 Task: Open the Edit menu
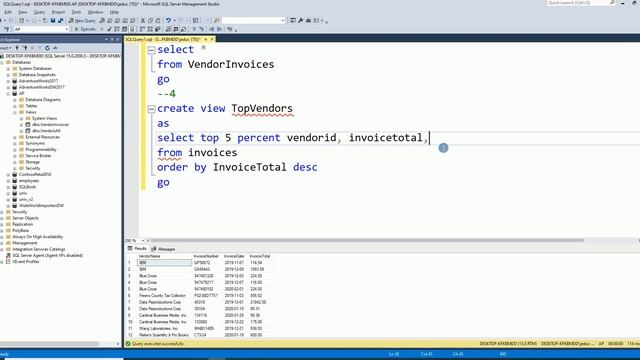click(8, 12)
